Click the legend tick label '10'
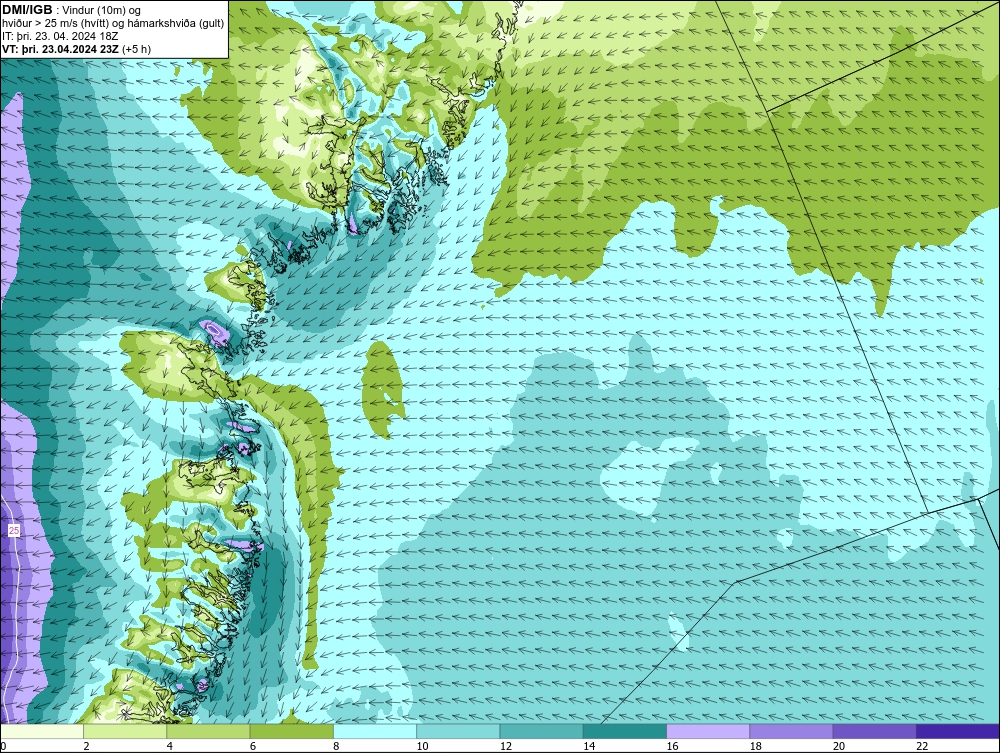This screenshot has height=753, width=1000. tap(422, 746)
